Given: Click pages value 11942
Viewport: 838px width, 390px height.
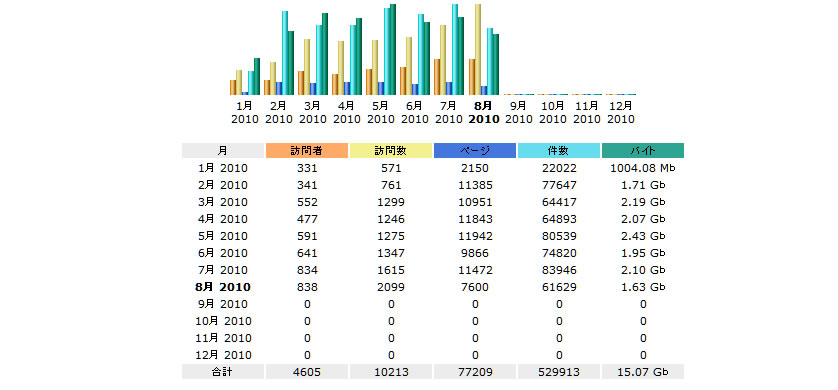Looking at the screenshot, I should [x=475, y=236].
